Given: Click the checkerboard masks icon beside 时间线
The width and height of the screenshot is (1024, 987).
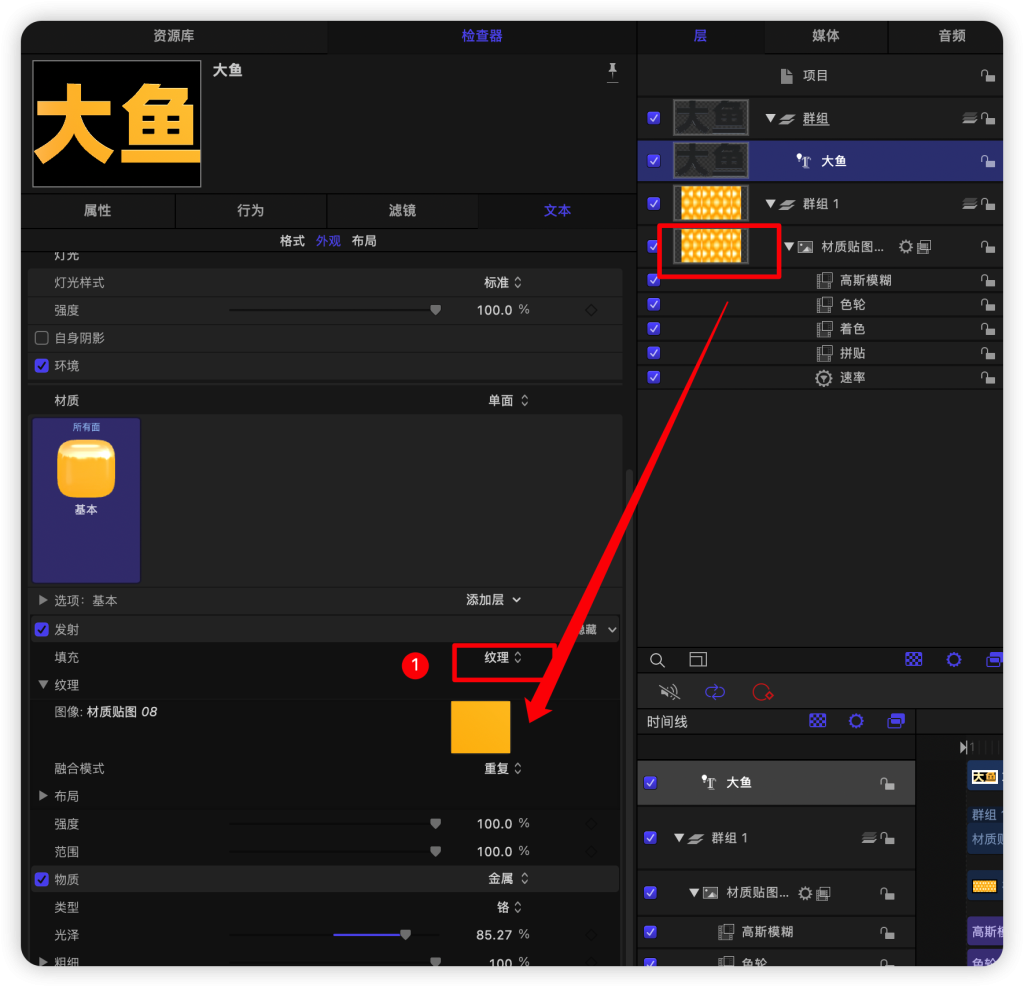Looking at the screenshot, I should [x=818, y=721].
